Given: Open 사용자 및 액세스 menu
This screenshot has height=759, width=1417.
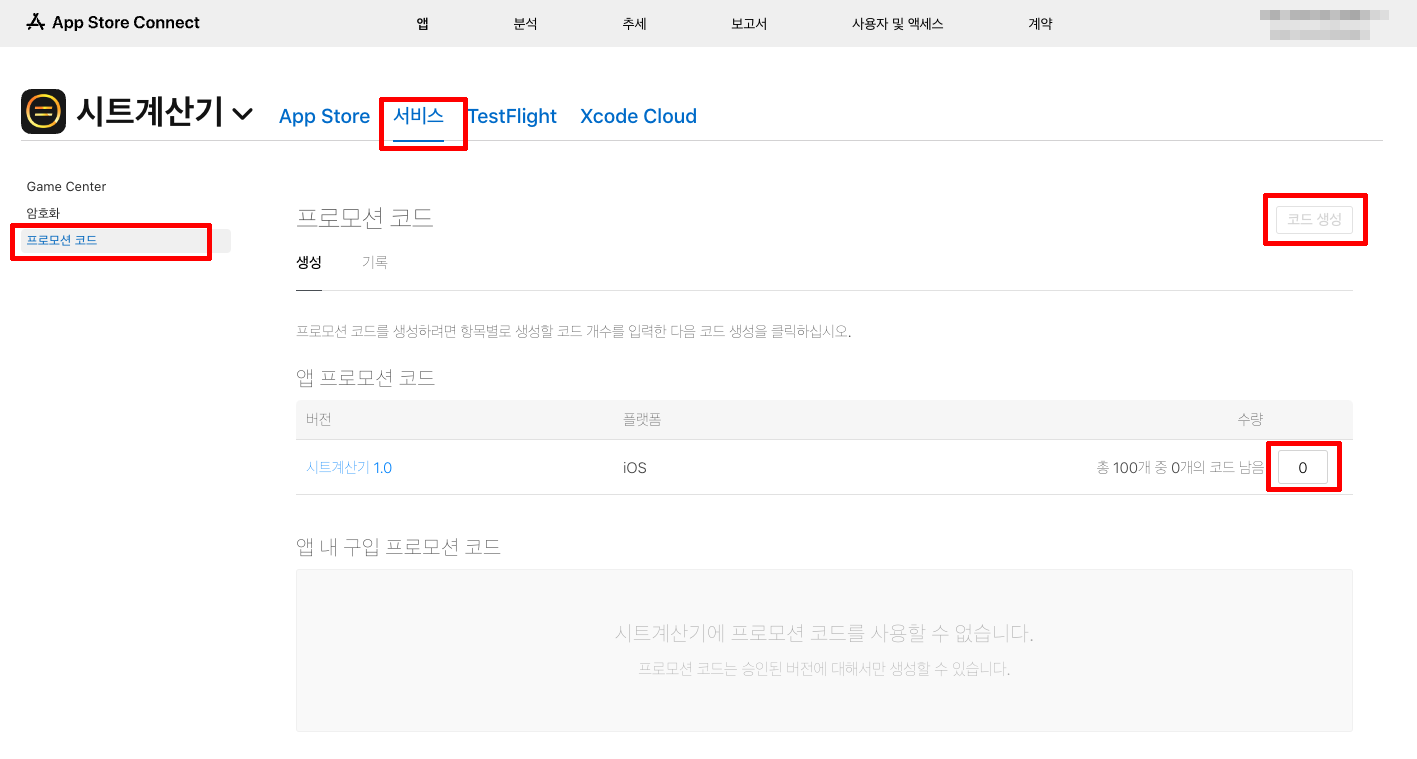Looking at the screenshot, I should 897,23.
